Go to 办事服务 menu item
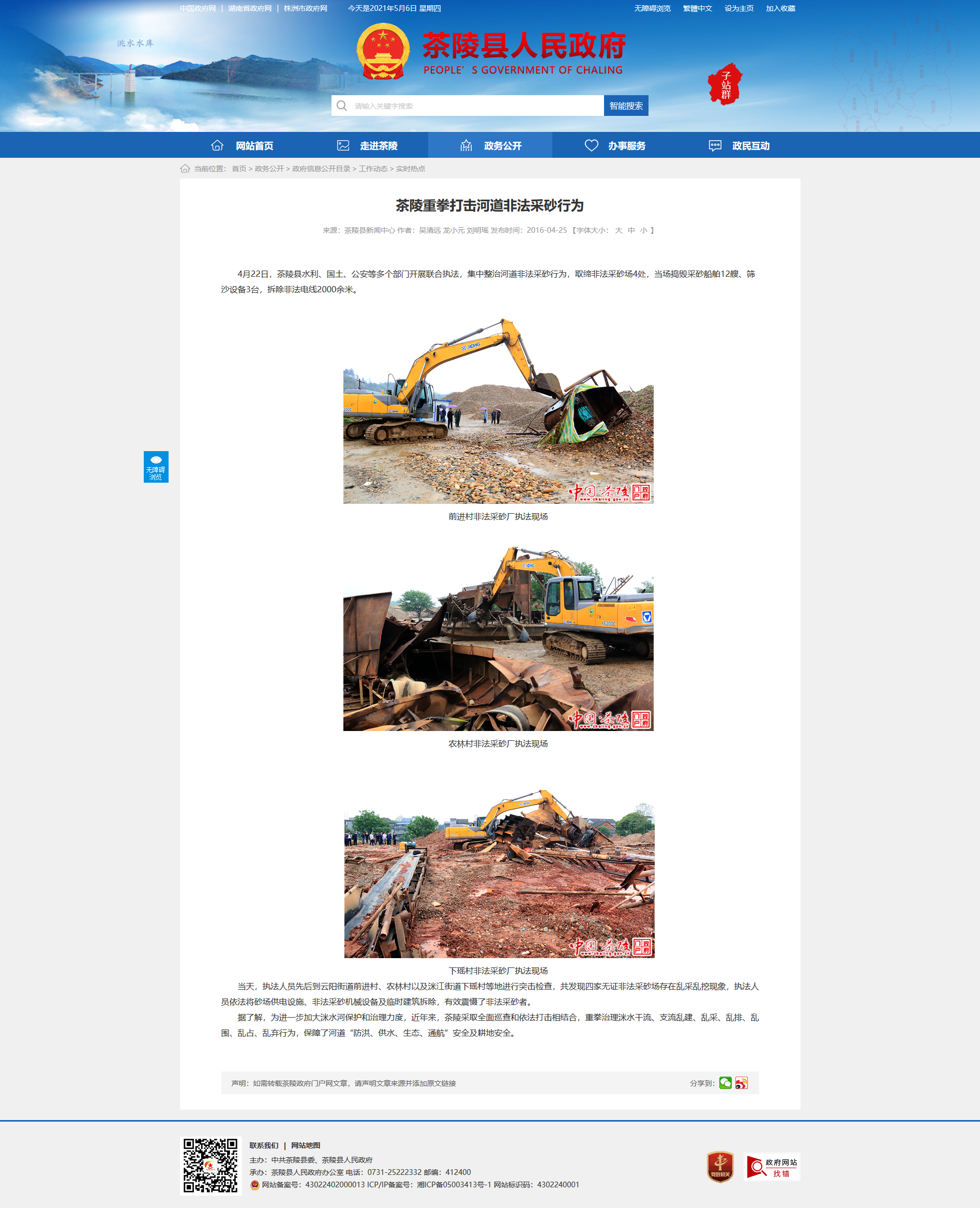This screenshot has height=1208, width=980. [614, 146]
